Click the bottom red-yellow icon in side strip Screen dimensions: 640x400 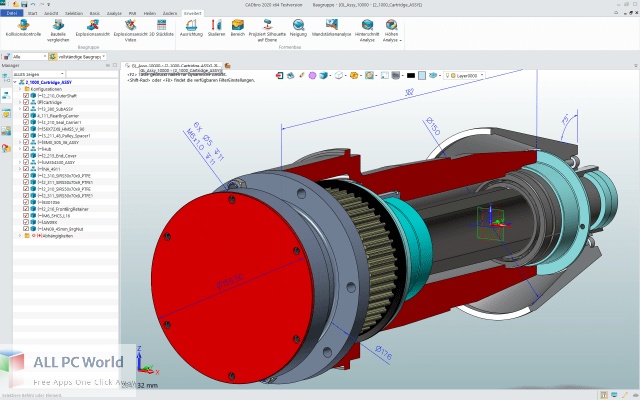tap(6, 148)
